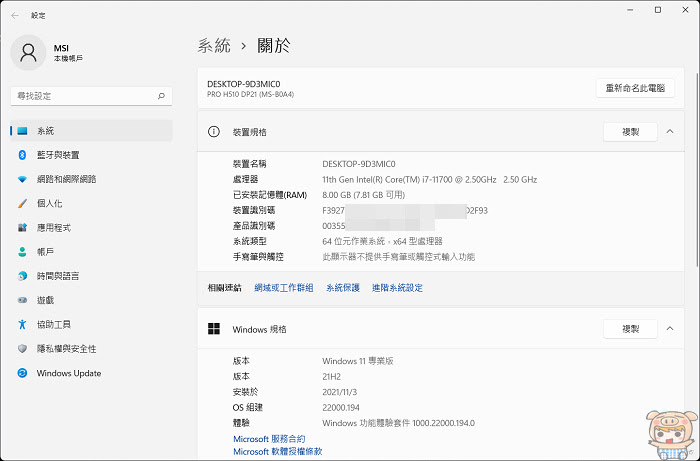Minimize the Settings window
Viewport: 700px width, 461px height.
pos(630,10)
